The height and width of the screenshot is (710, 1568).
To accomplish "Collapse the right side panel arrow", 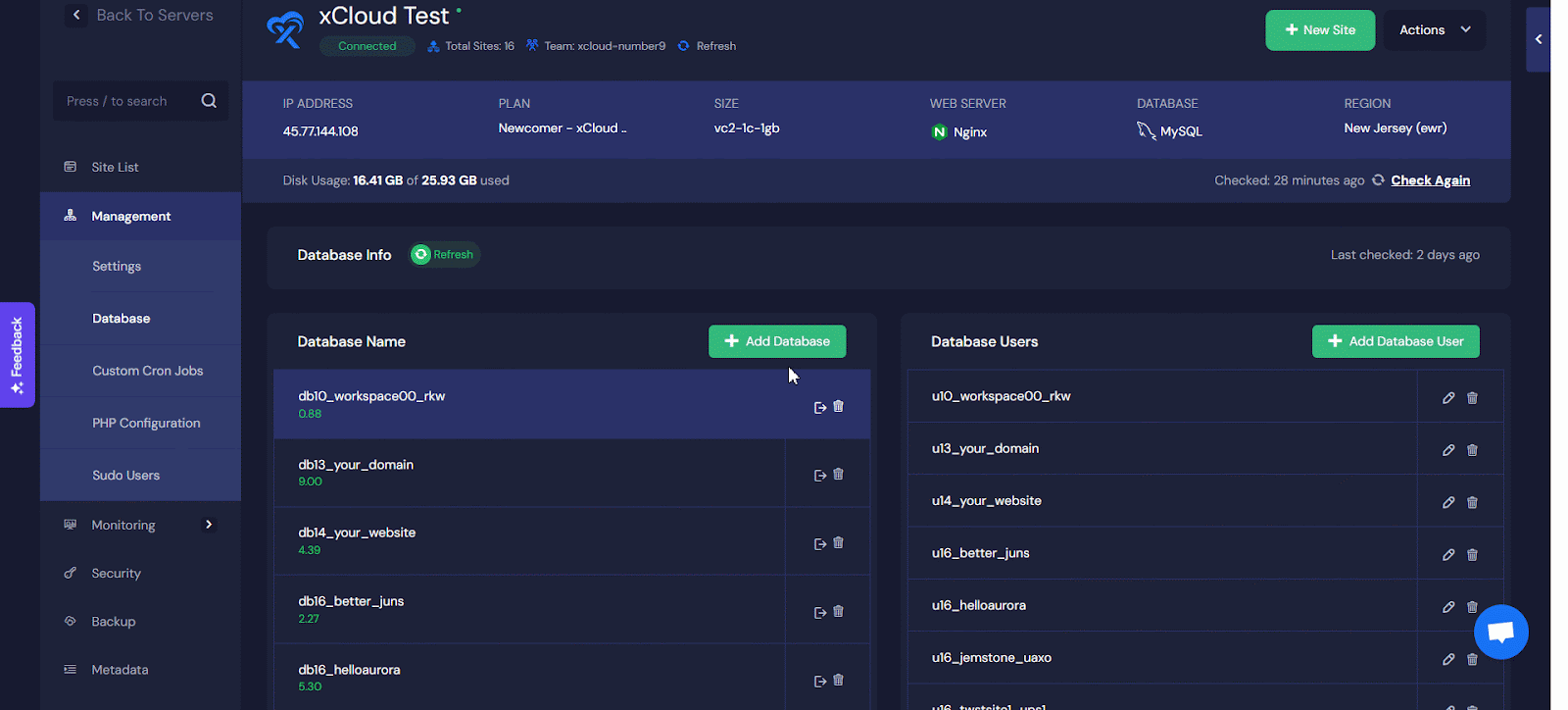I will pyautogui.click(x=1538, y=39).
